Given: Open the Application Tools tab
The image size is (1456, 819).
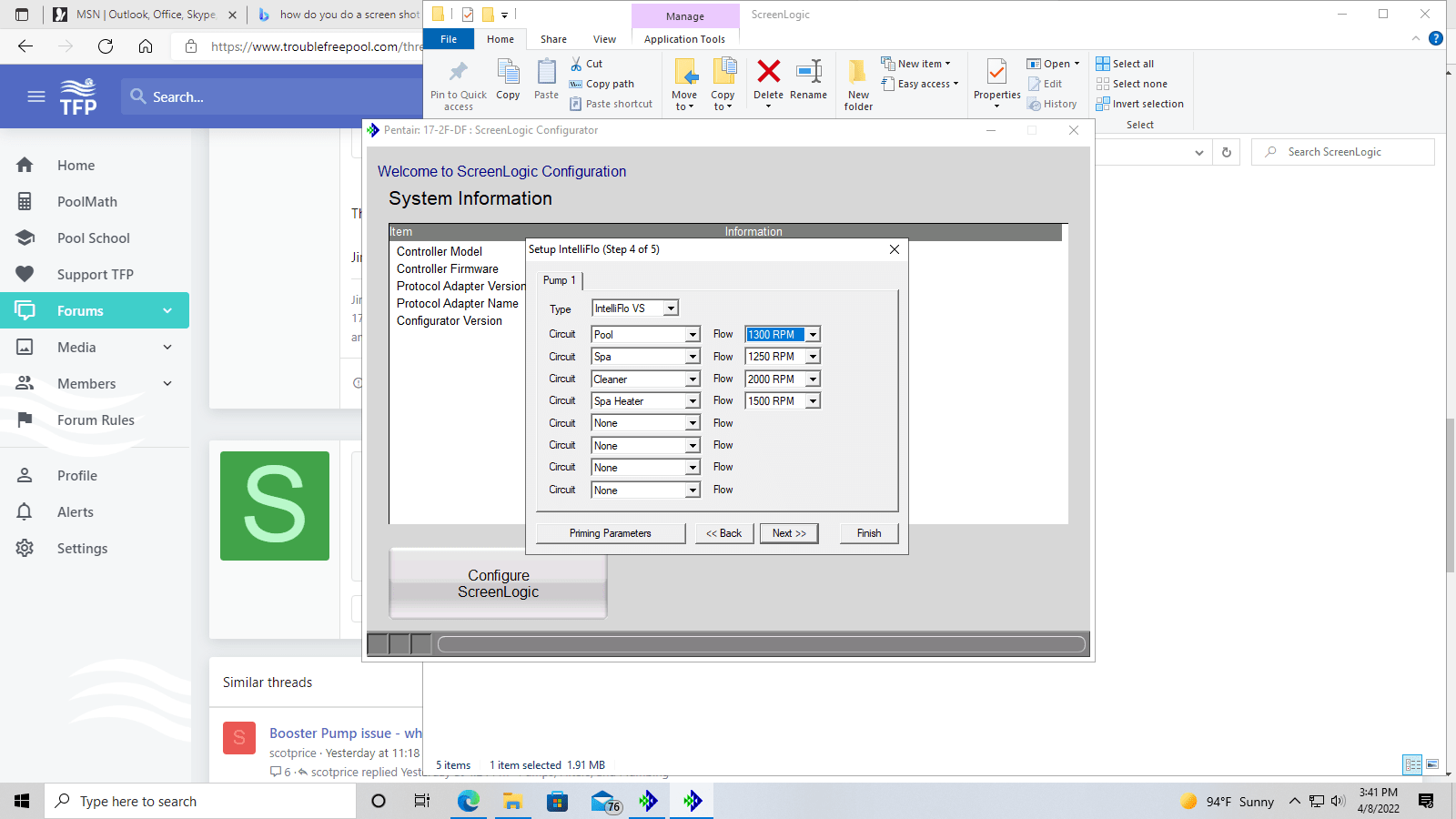Looking at the screenshot, I should click(x=684, y=39).
